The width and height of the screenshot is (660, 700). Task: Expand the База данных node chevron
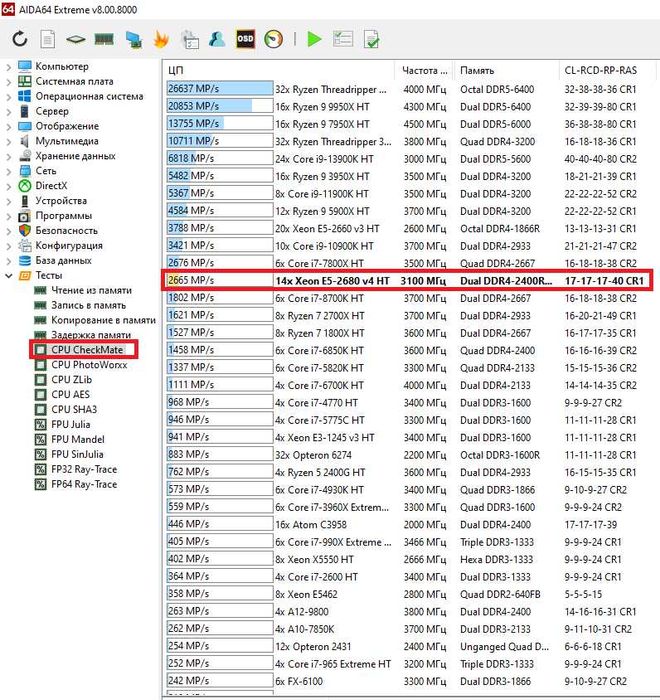tap(8, 261)
